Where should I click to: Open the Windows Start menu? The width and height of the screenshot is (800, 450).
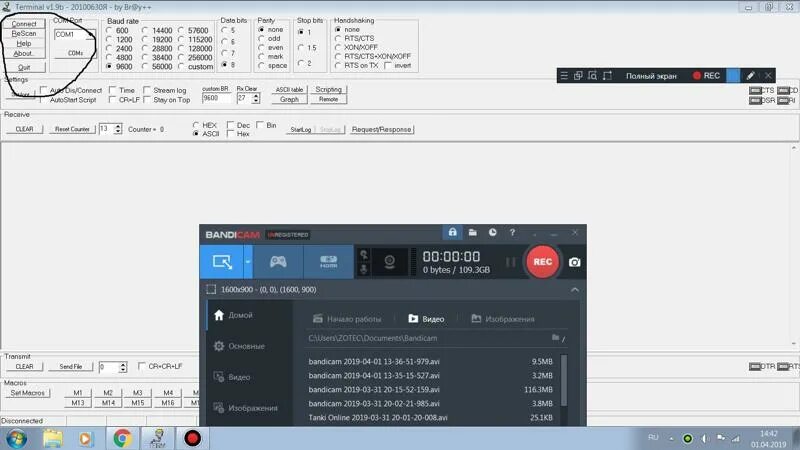pos(16,438)
